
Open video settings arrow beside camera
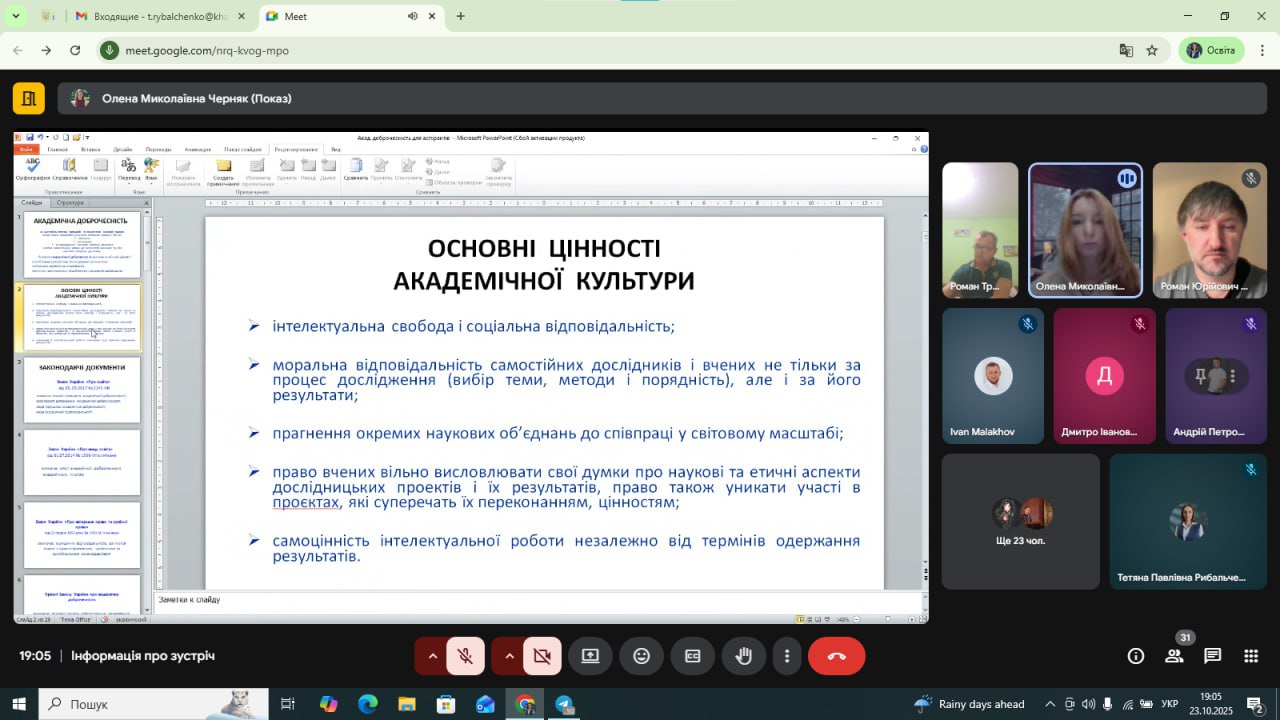(509, 656)
